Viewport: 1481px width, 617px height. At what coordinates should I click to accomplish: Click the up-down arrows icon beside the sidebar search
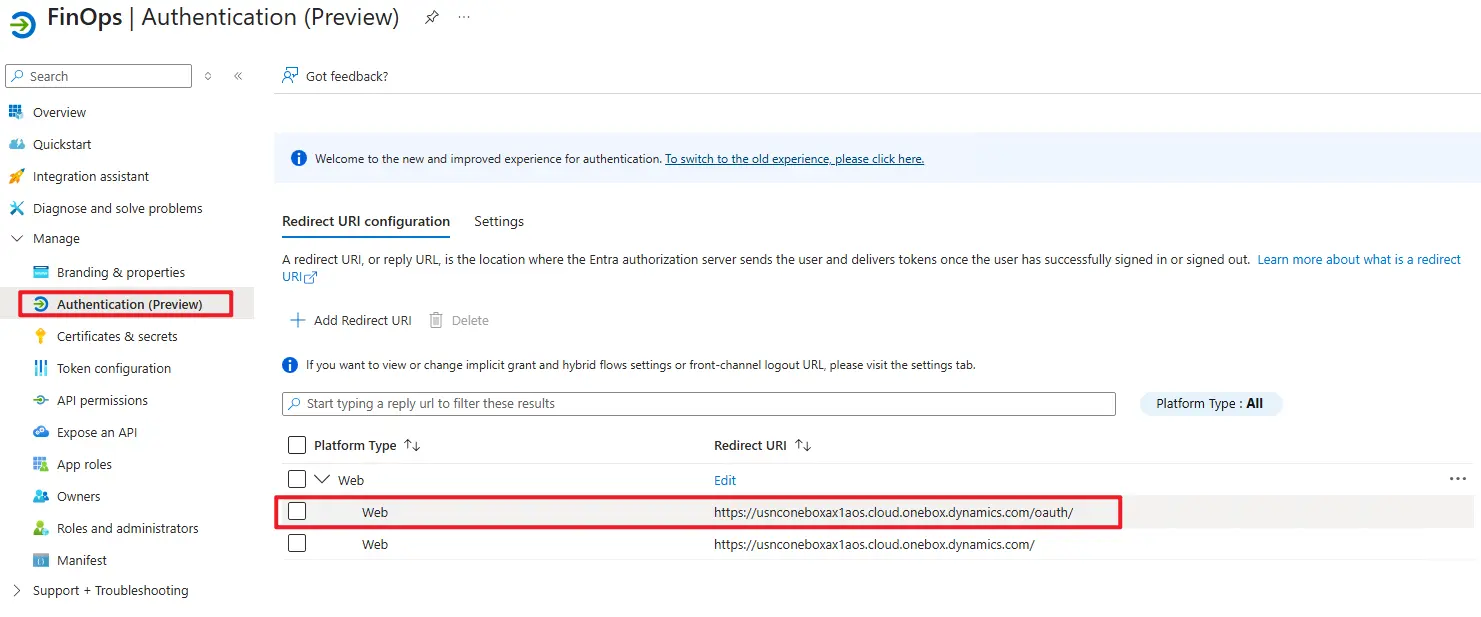208,76
